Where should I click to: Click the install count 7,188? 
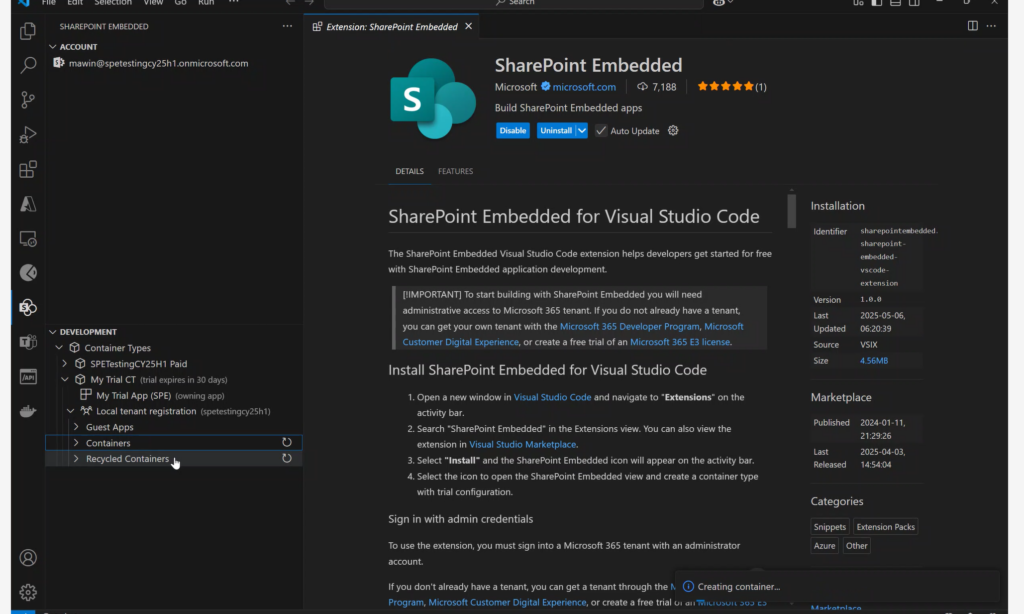[656, 86]
